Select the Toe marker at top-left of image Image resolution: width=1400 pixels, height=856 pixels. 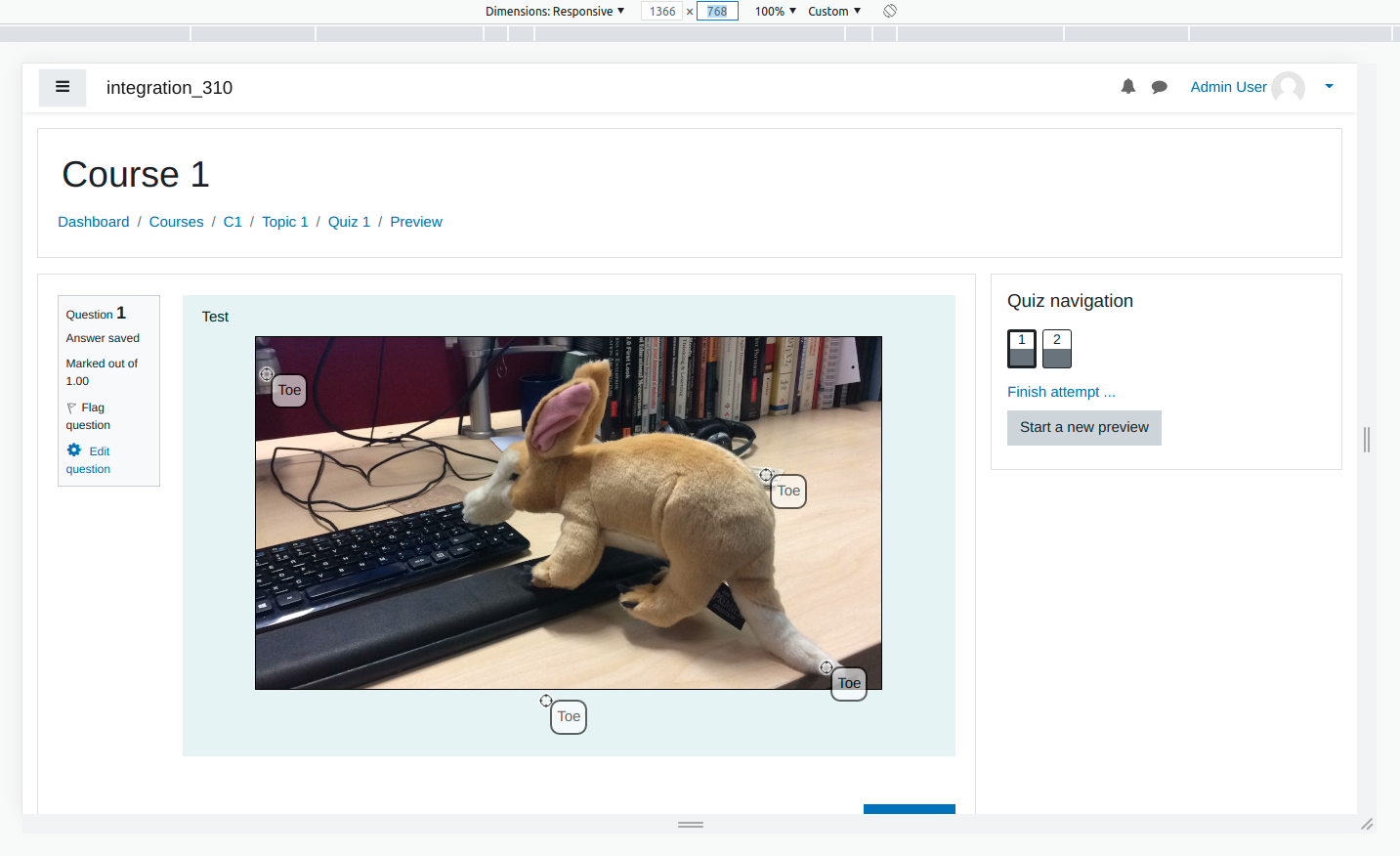[289, 391]
